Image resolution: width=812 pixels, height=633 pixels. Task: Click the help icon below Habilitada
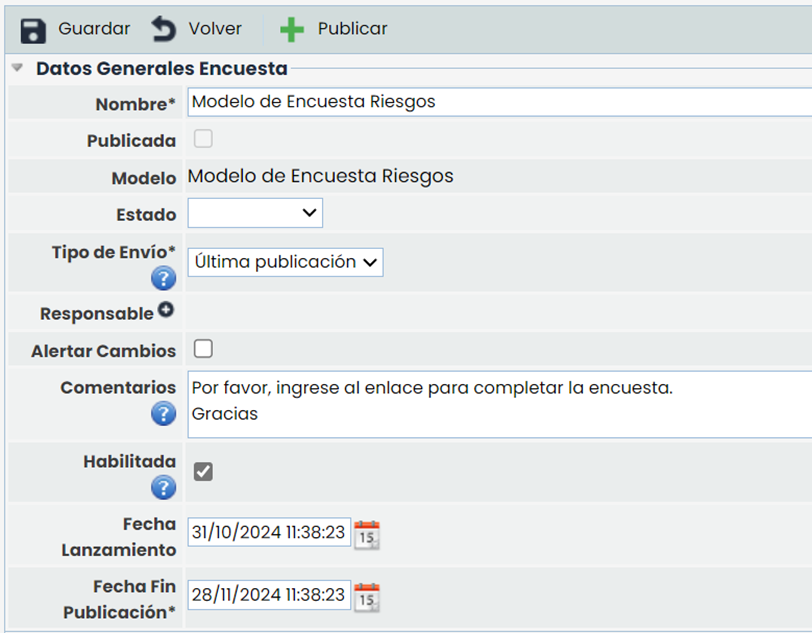163,488
